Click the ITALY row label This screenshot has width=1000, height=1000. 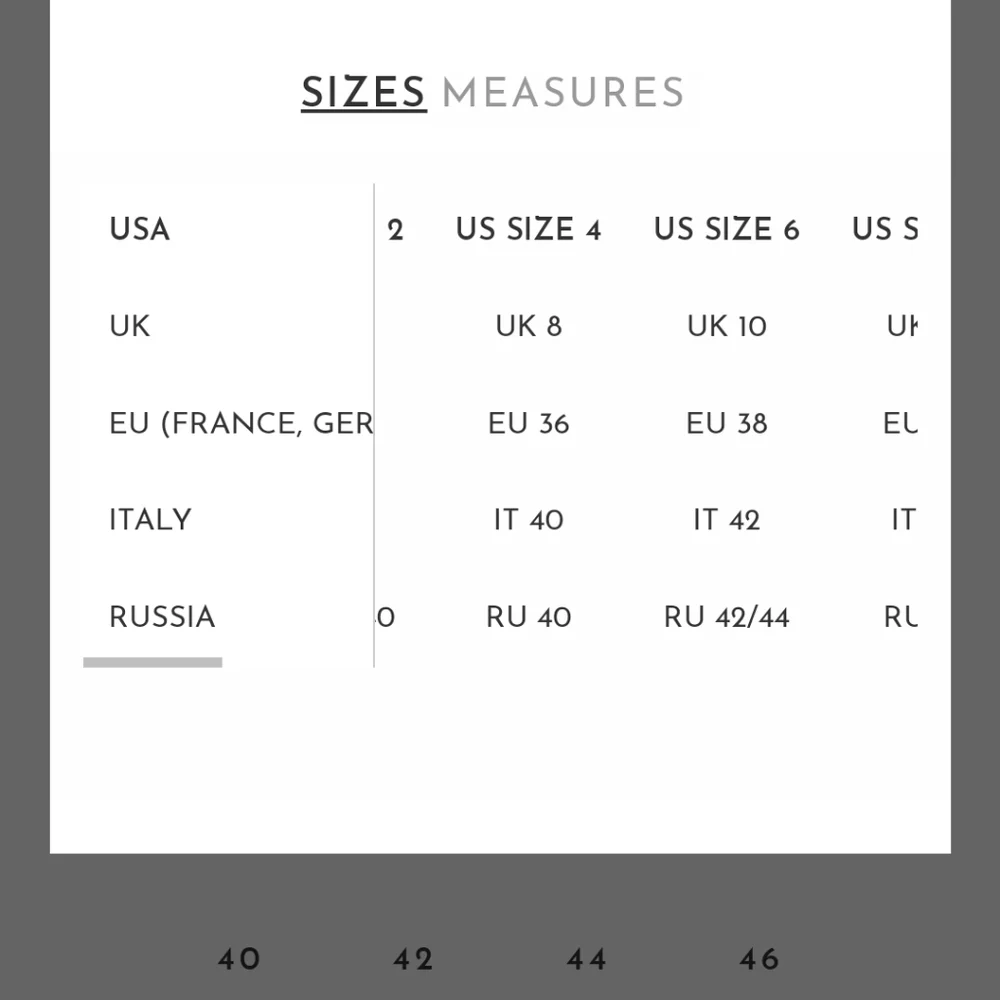[x=150, y=520]
